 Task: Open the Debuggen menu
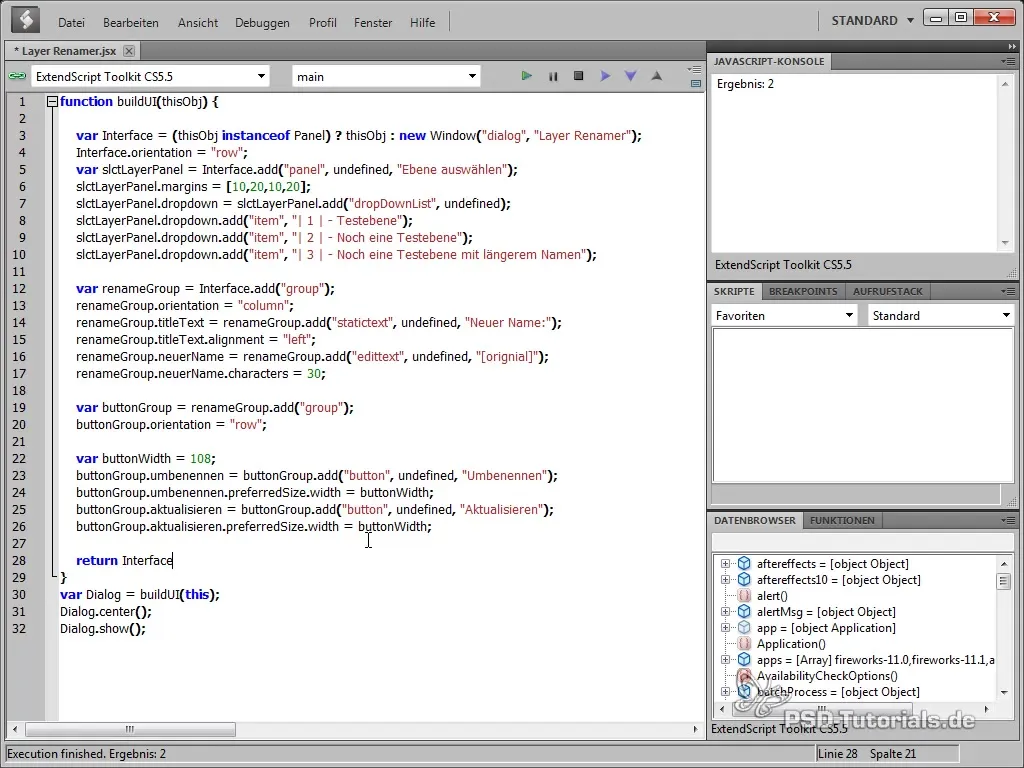262,22
